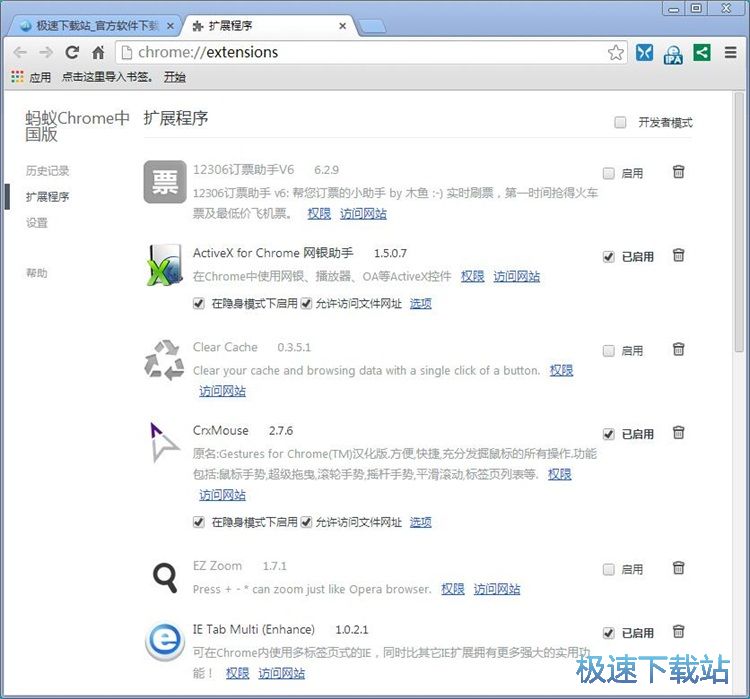
Task: Select 扩展程序 in the sidebar
Action: click(47, 197)
